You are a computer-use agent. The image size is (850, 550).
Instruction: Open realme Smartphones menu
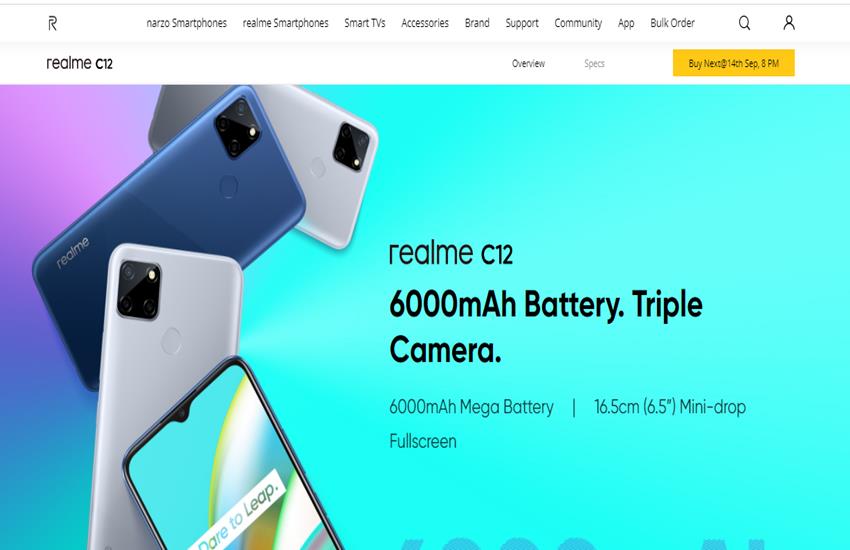pos(285,23)
